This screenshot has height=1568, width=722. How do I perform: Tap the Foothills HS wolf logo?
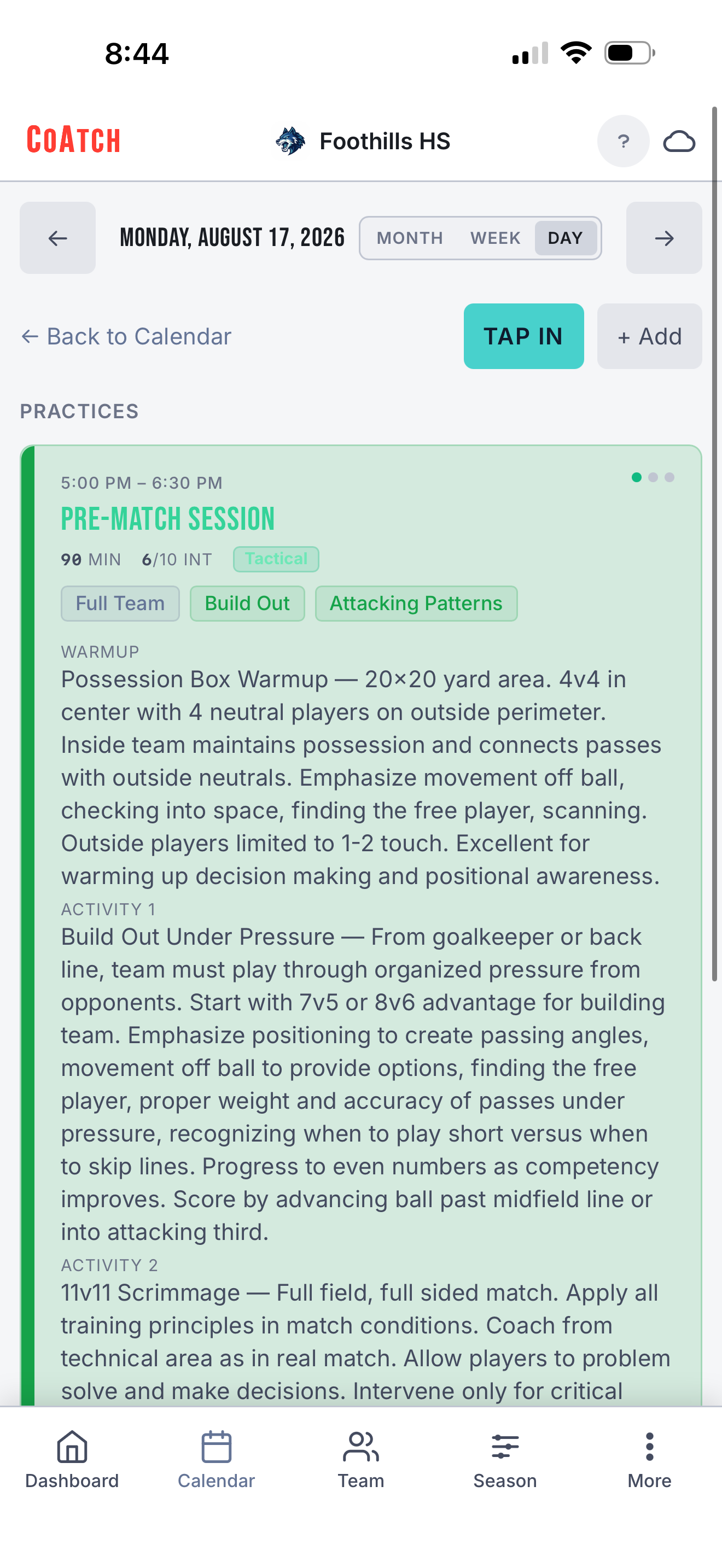pyautogui.click(x=290, y=141)
